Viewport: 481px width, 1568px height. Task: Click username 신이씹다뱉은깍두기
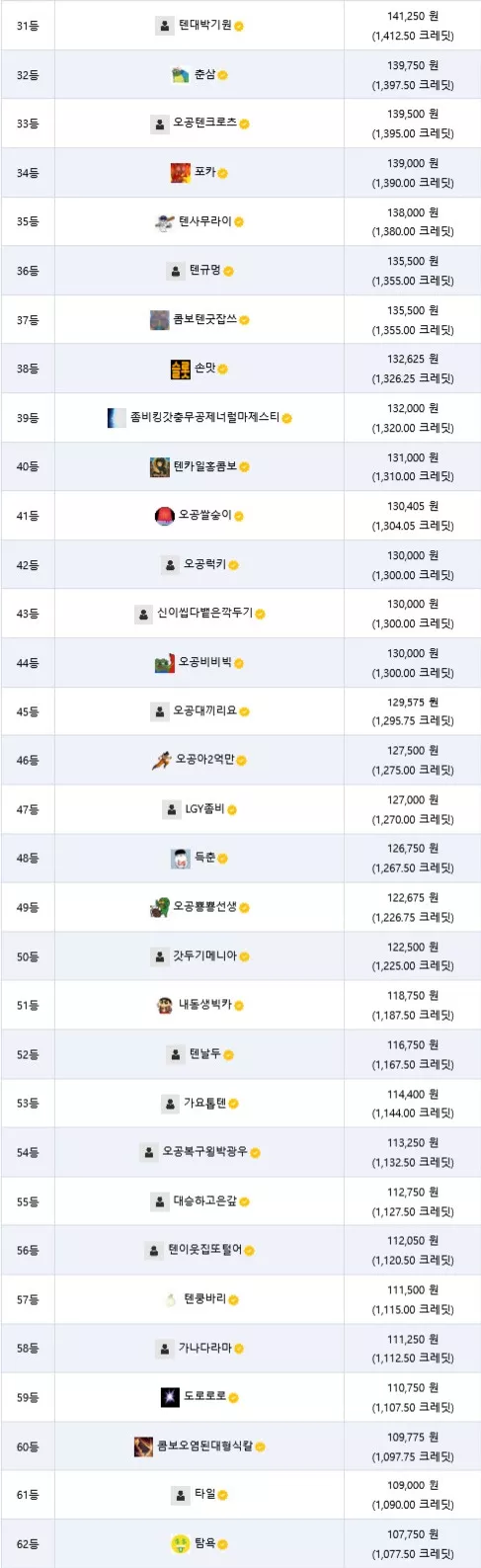click(x=204, y=614)
